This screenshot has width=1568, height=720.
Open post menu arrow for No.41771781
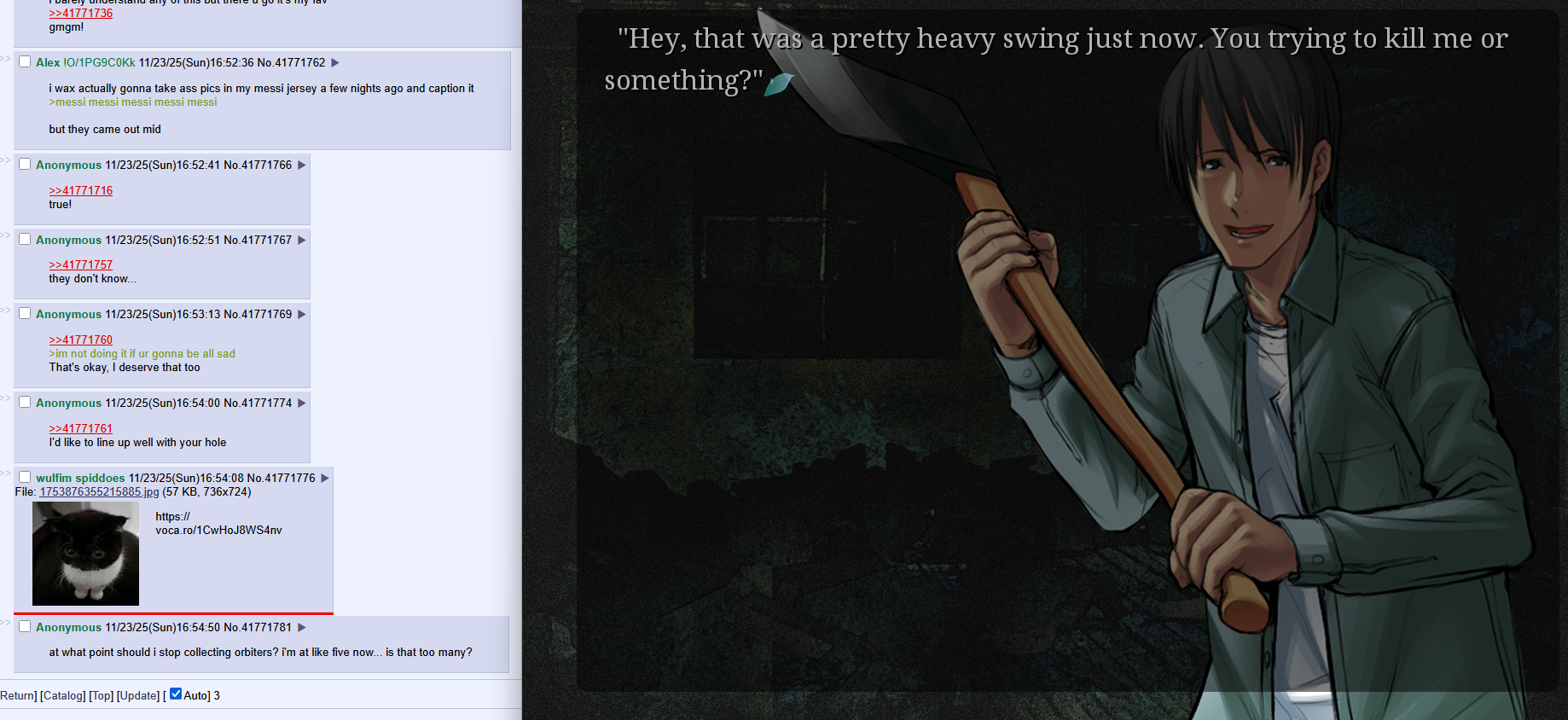pyautogui.click(x=302, y=627)
